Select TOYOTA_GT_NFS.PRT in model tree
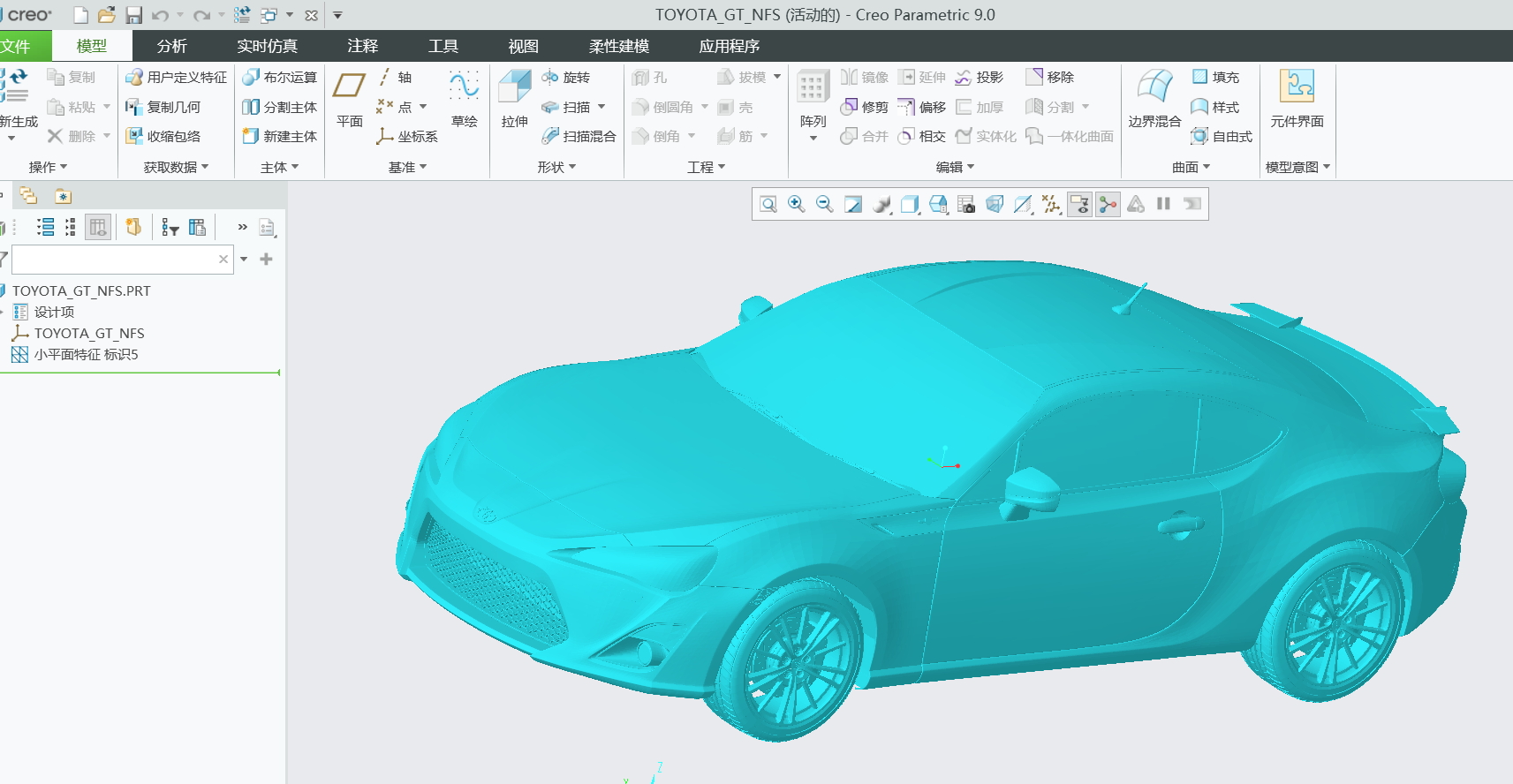Image resolution: width=1513 pixels, height=784 pixels. click(x=81, y=290)
